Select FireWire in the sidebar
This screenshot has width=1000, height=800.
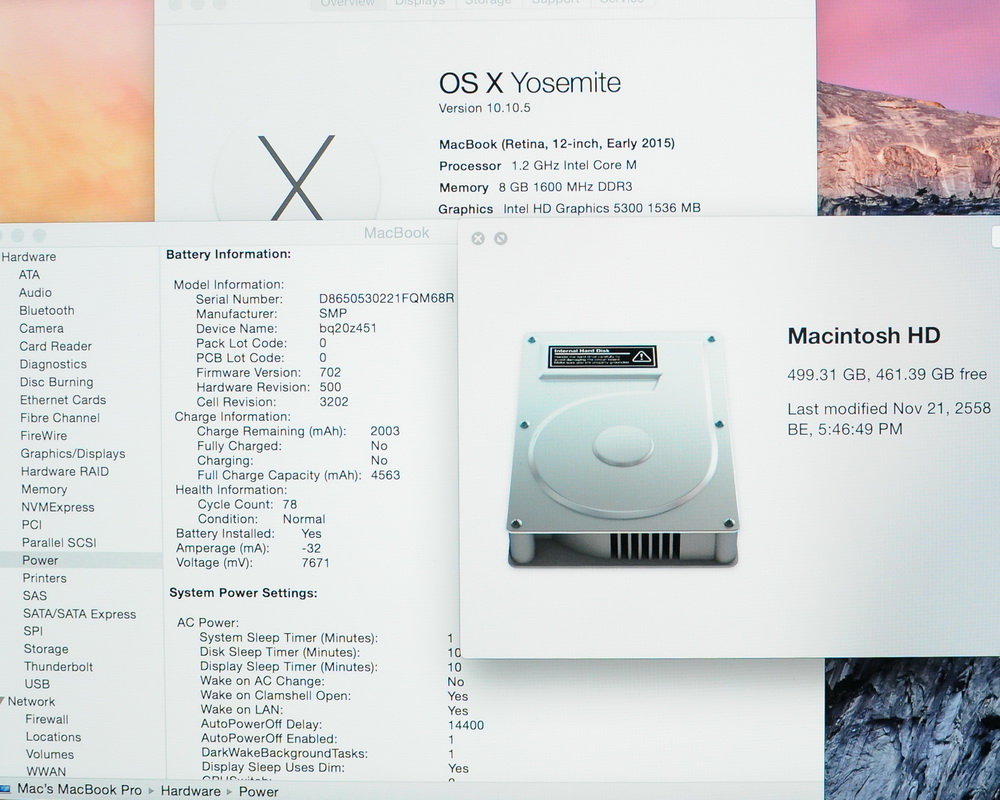43,435
